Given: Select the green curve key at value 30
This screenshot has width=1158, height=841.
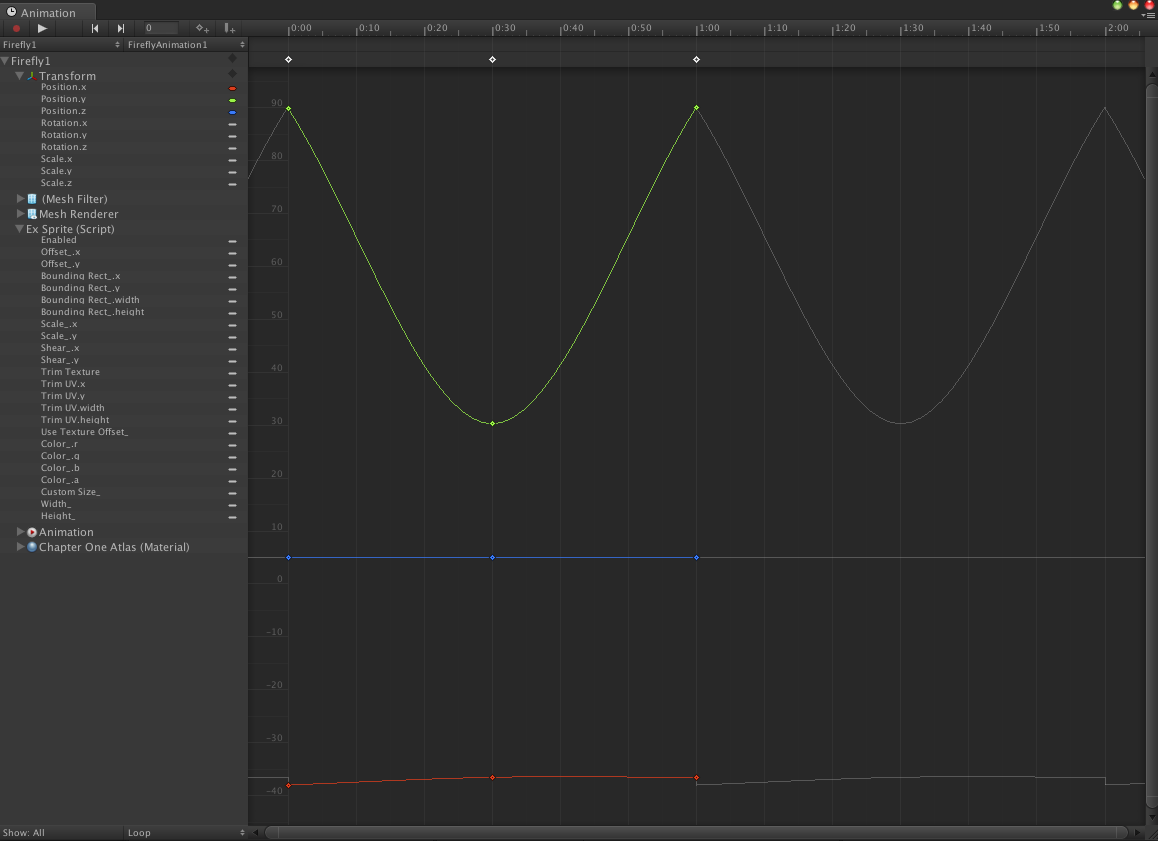Looking at the screenshot, I should coord(493,423).
